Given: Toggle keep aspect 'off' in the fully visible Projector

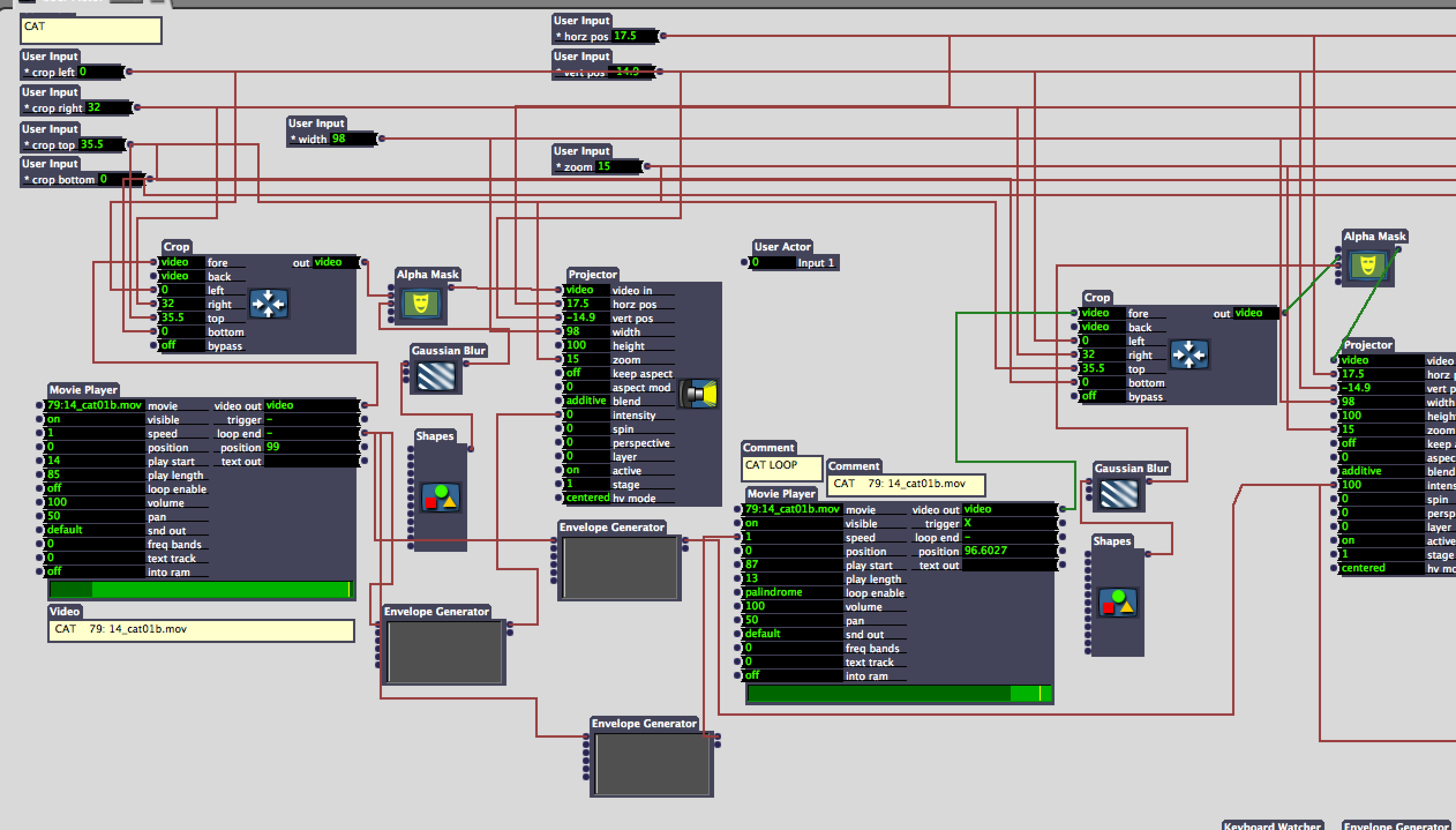Looking at the screenshot, I should [587, 373].
